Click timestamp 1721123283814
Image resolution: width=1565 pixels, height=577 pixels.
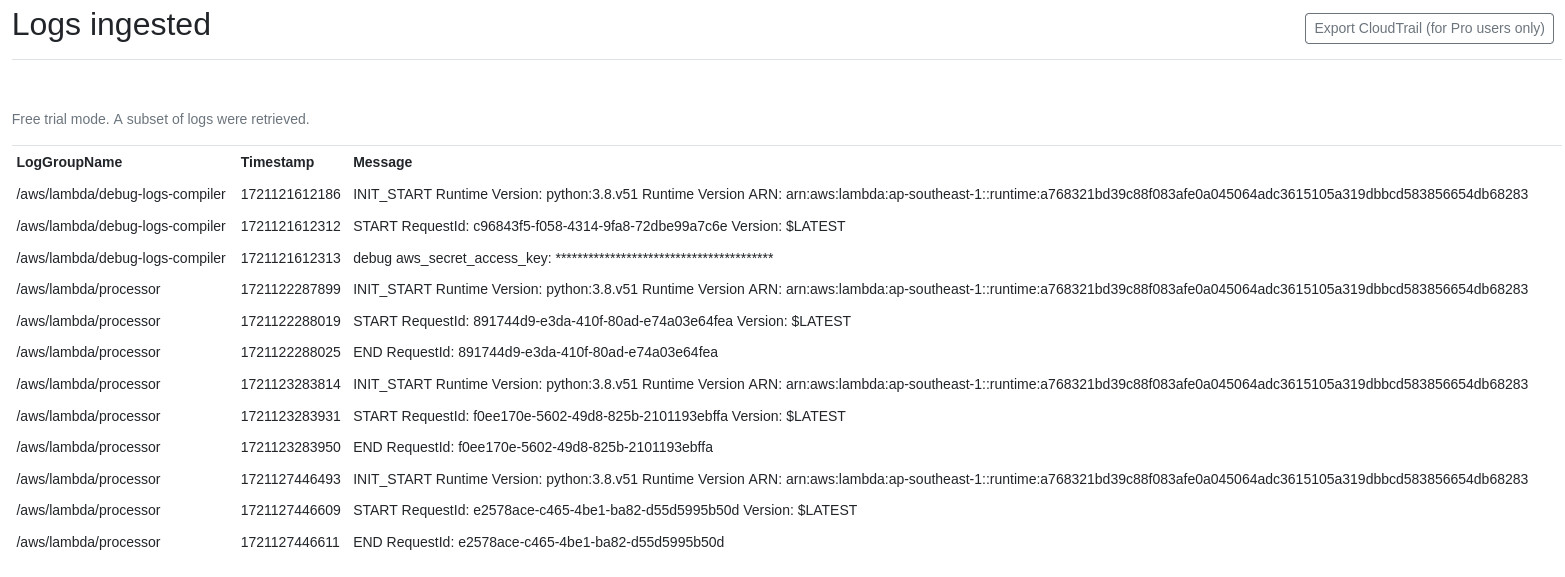(290, 384)
